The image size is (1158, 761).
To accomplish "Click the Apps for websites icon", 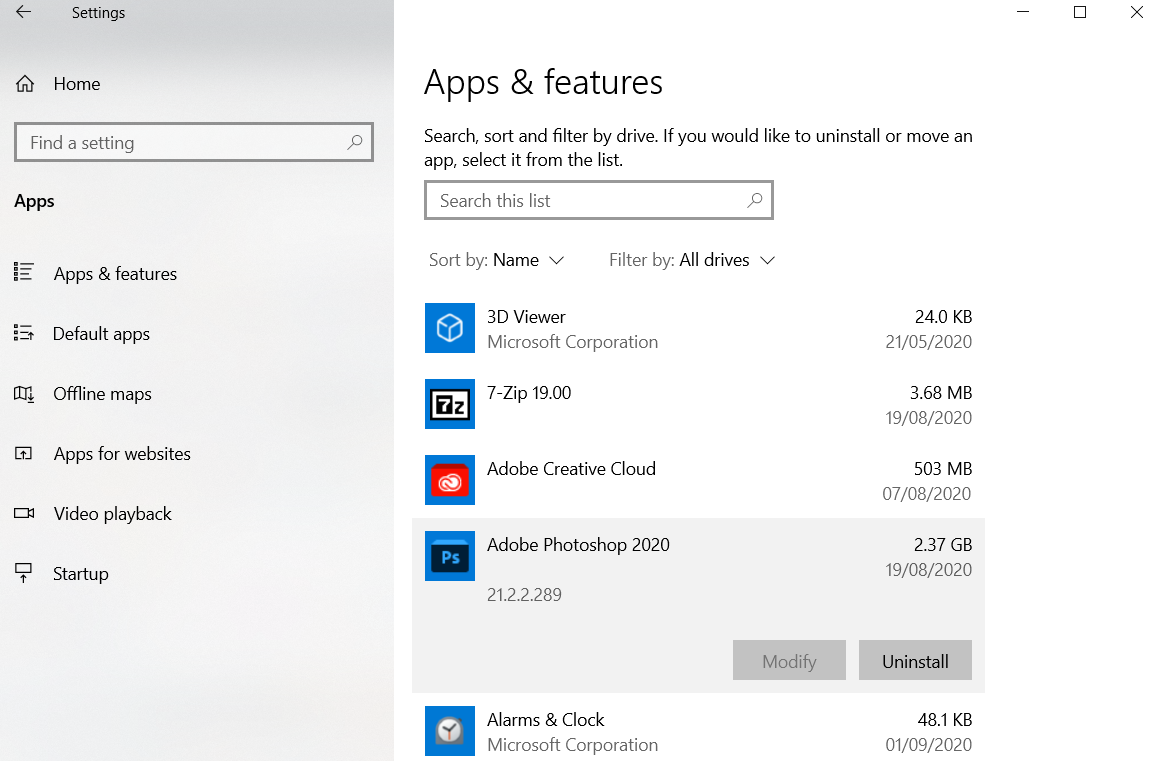I will point(24,453).
